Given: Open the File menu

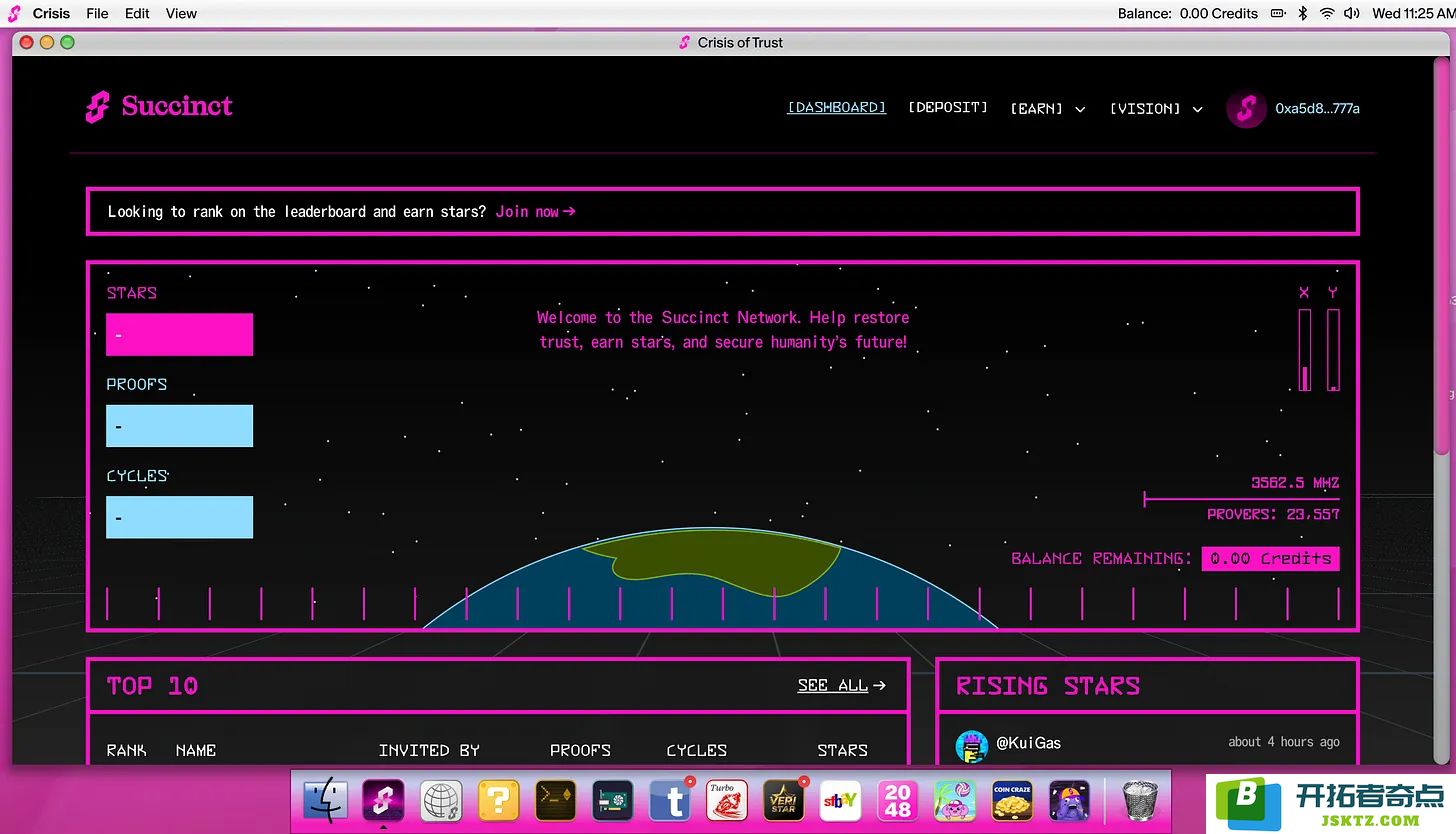Looking at the screenshot, I should click(97, 13).
